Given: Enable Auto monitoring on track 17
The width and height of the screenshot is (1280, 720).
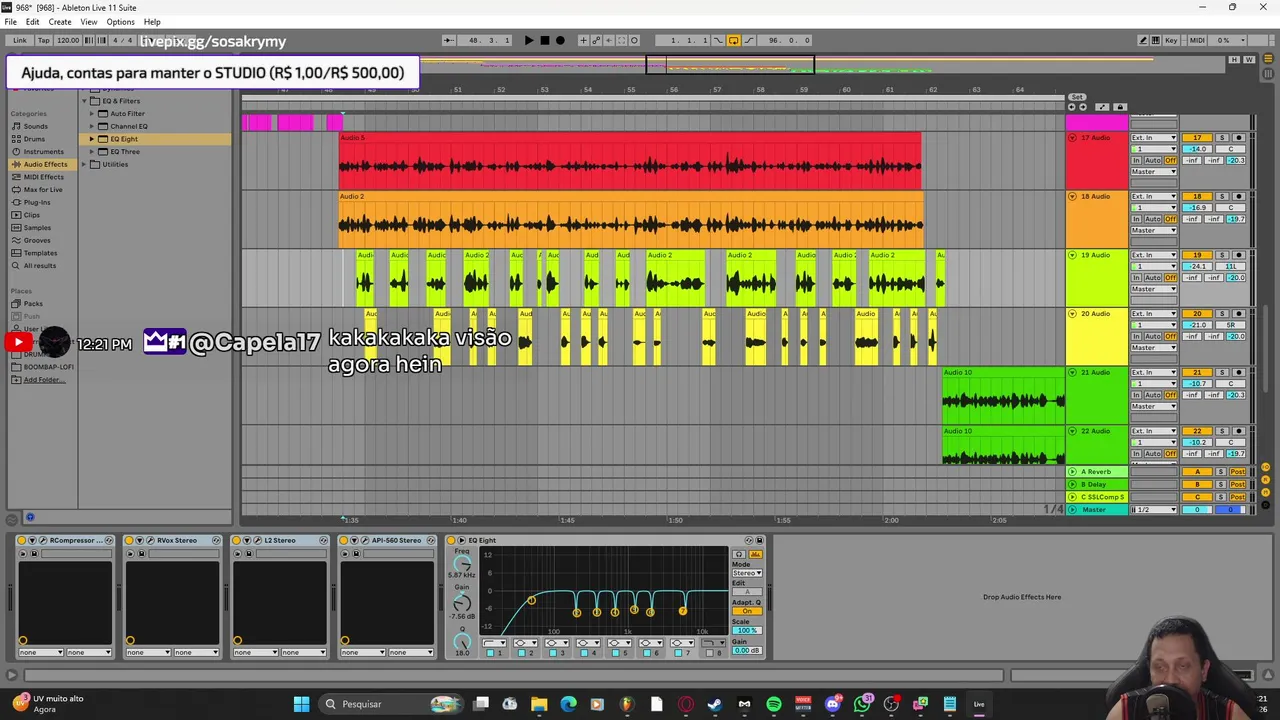Looking at the screenshot, I should coord(1153,160).
